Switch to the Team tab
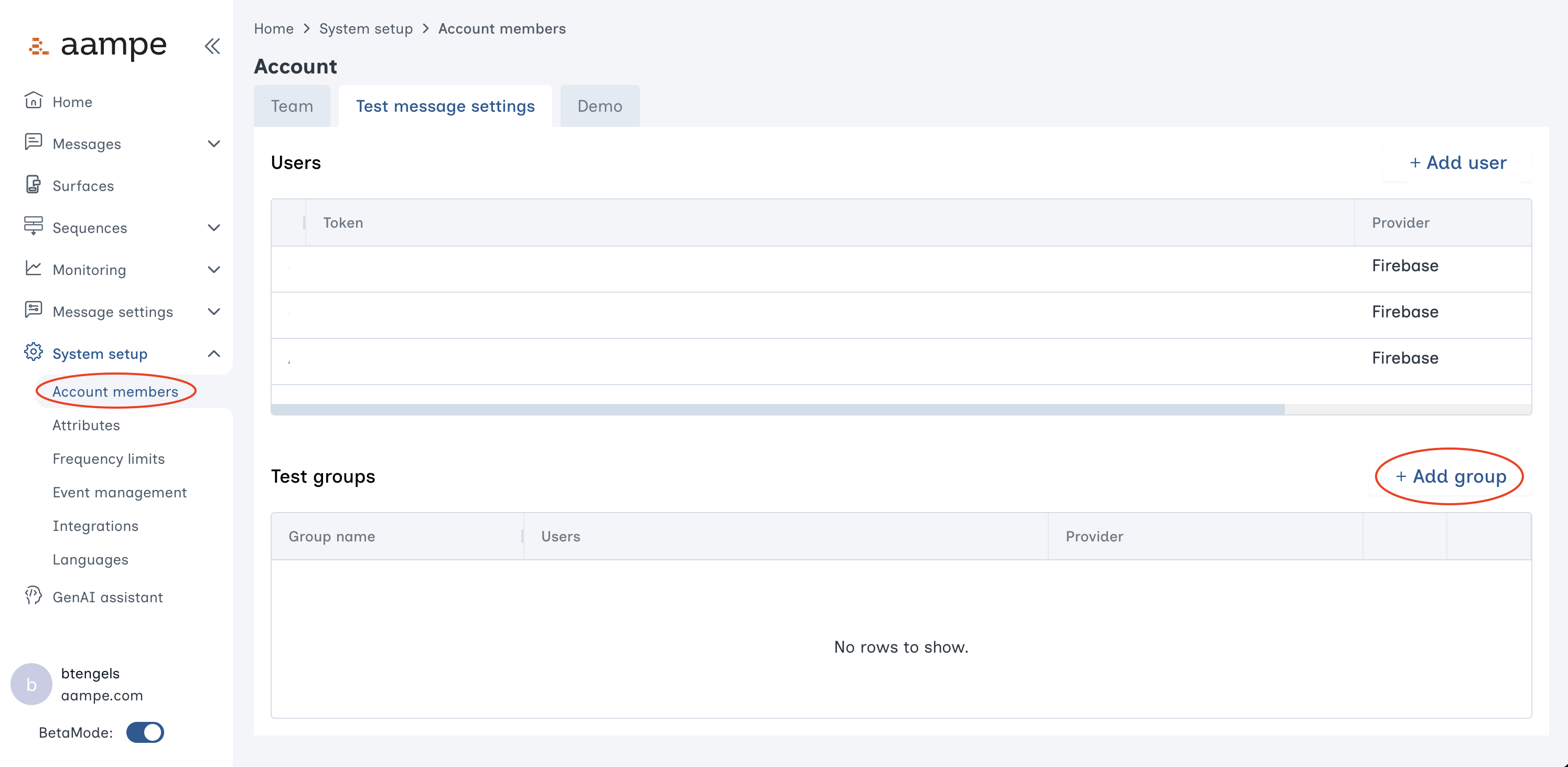Image resolution: width=1568 pixels, height=767 pixels. click(292, 106)
